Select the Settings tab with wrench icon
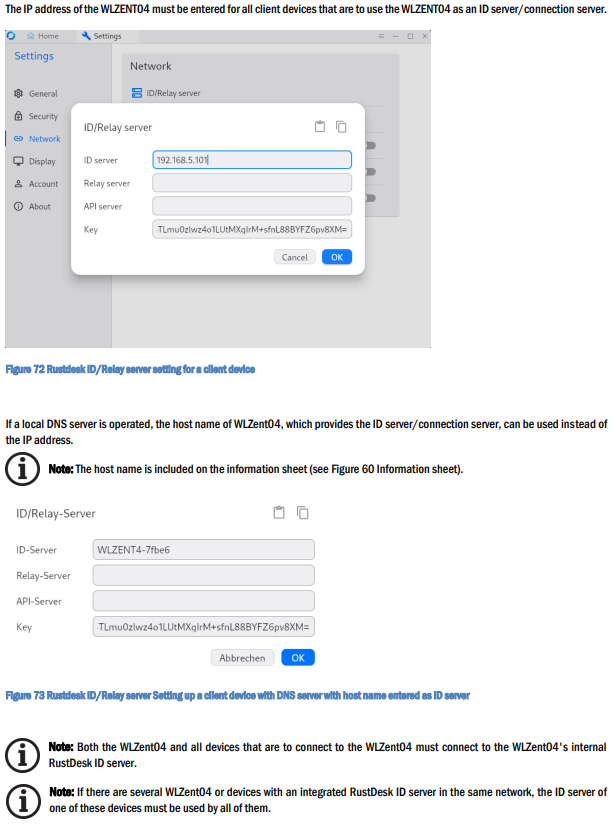 pos(102,36)
